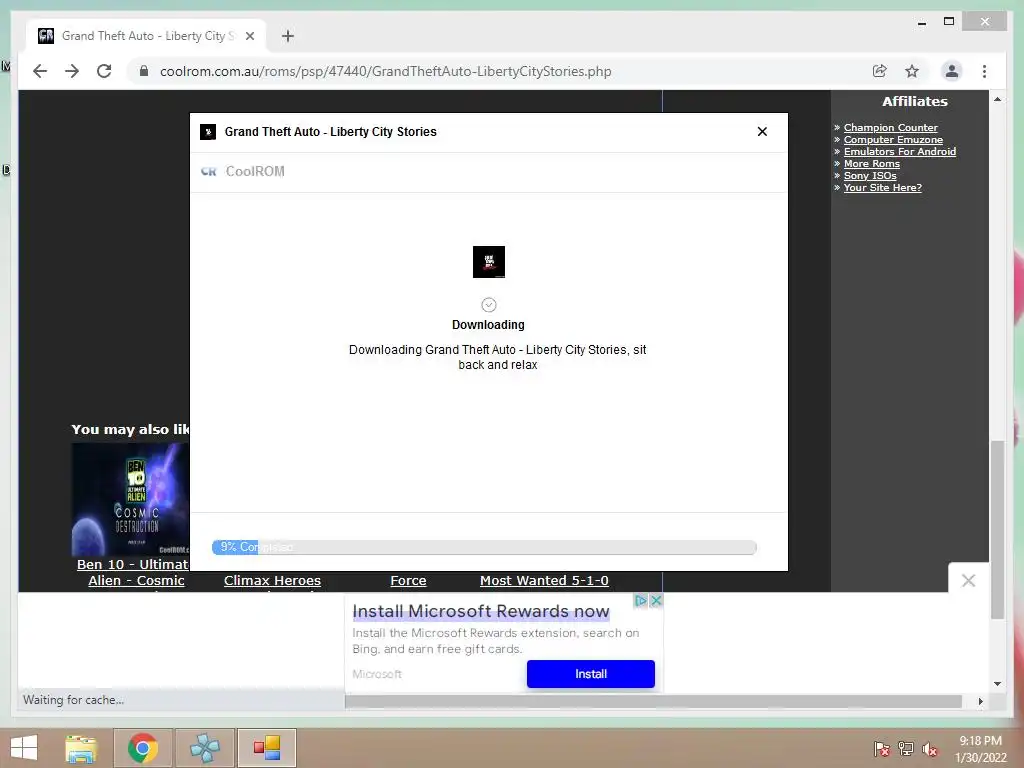Open File Explorer from the taskbar
The width and height of the screenshot is (1024, 768).
point(81,748)
